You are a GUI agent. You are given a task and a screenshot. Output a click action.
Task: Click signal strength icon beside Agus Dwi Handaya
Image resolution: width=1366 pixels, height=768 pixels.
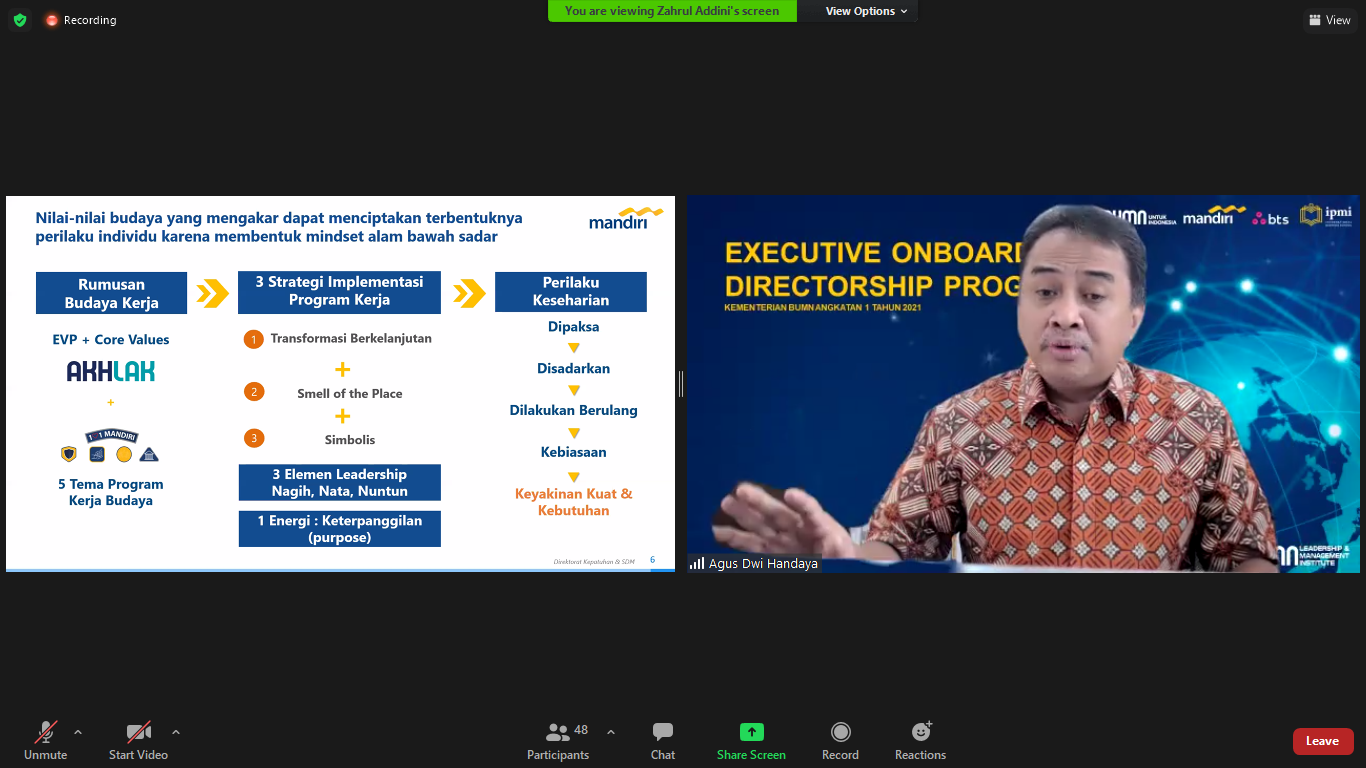pos(697,564)
